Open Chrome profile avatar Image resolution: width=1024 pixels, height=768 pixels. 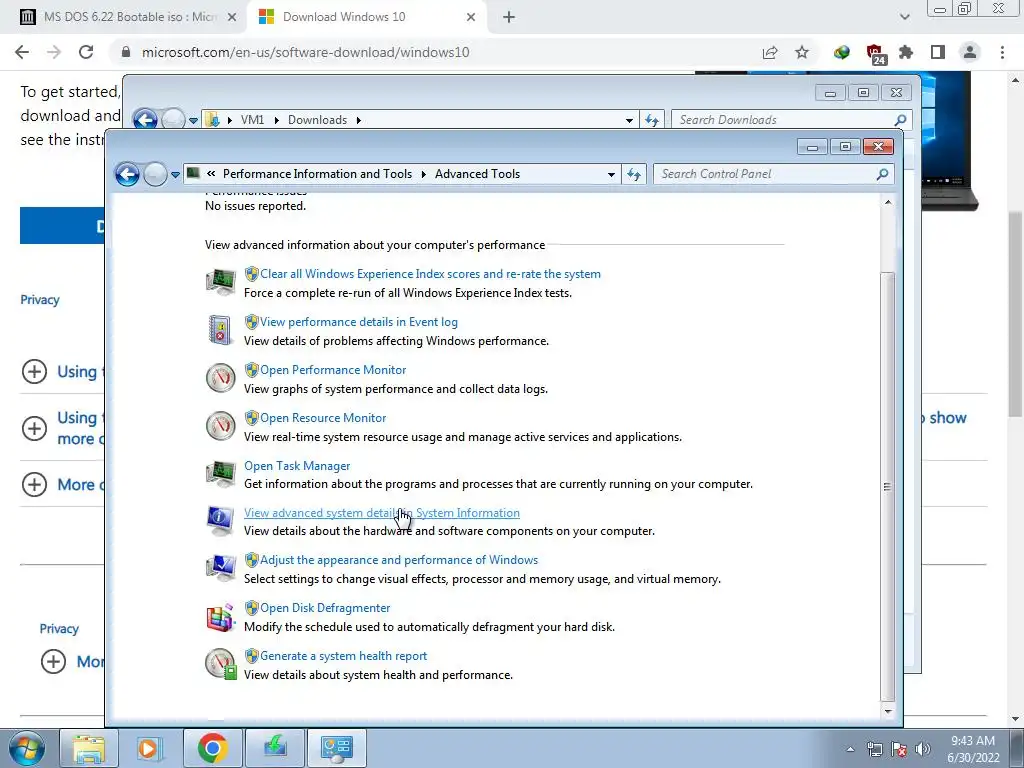coord(970,52)
